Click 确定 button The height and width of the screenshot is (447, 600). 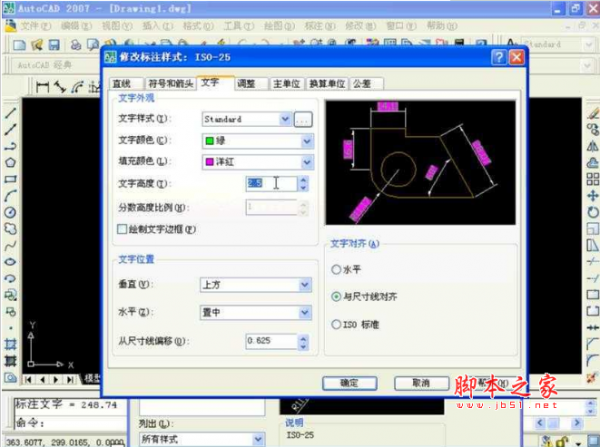[x=349, y=383]
